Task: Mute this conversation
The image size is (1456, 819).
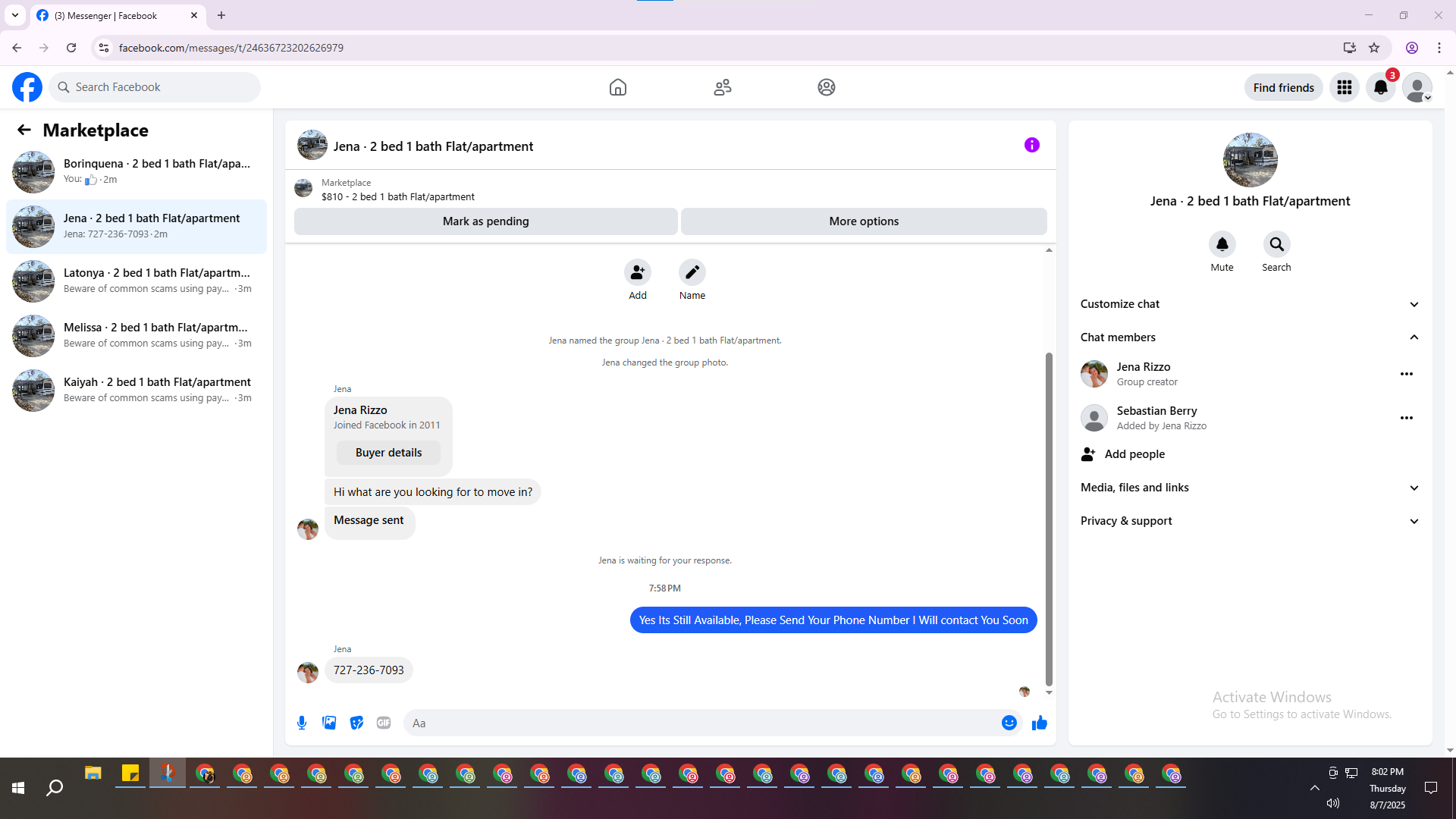Action: click(x=1222, y=244)
